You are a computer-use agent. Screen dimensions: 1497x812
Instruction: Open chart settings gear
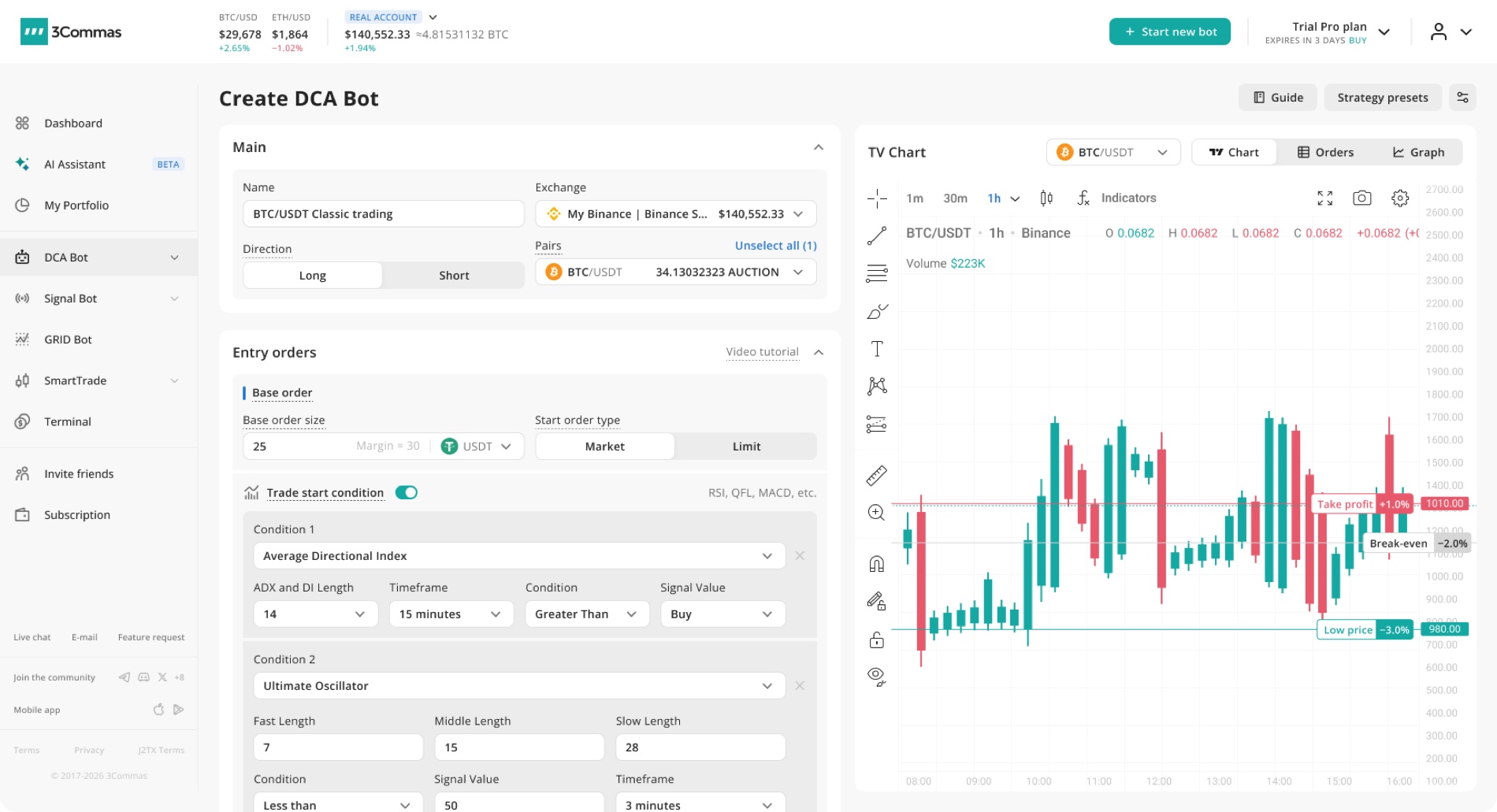point(1400,198)
